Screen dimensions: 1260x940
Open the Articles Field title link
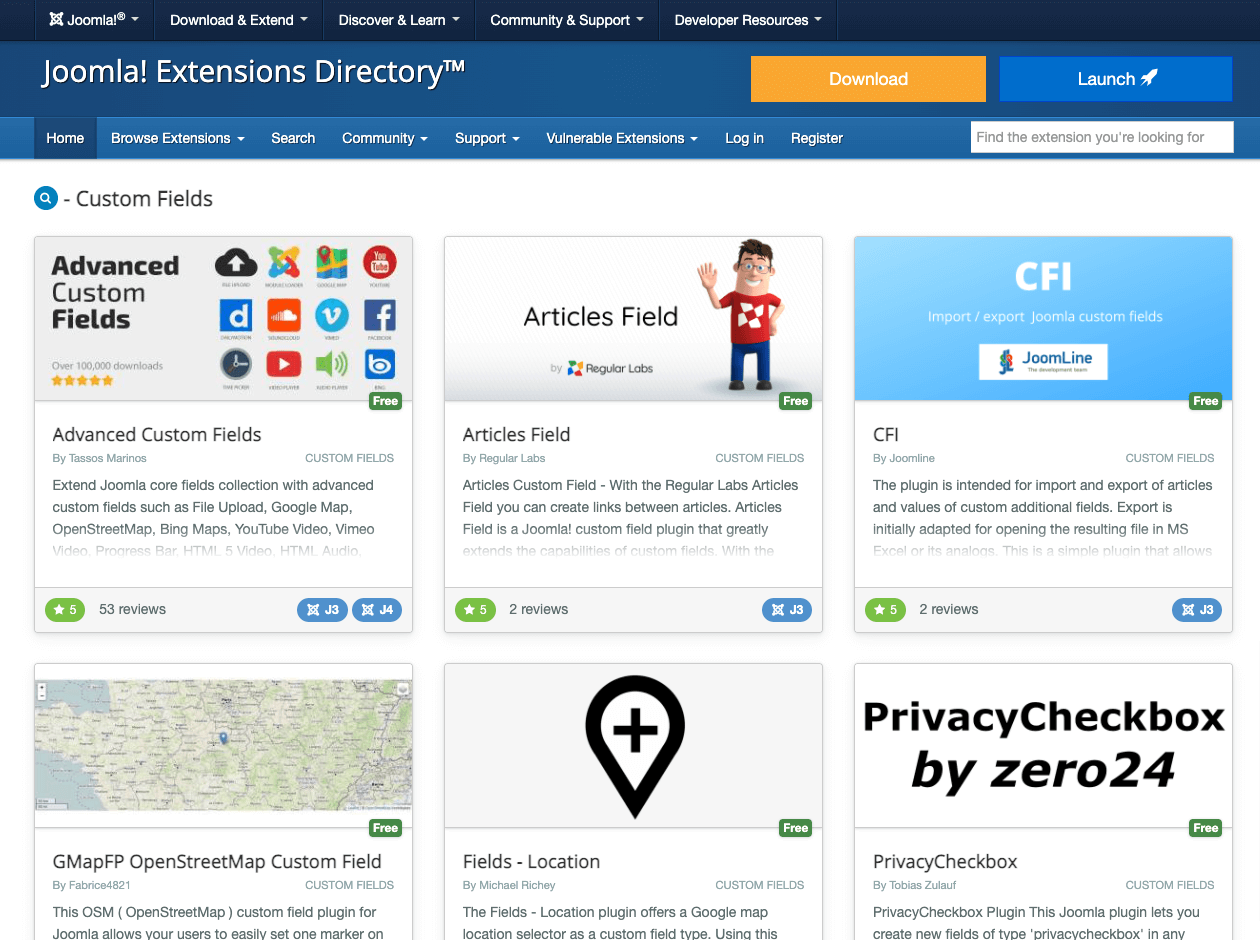point(516,435)
